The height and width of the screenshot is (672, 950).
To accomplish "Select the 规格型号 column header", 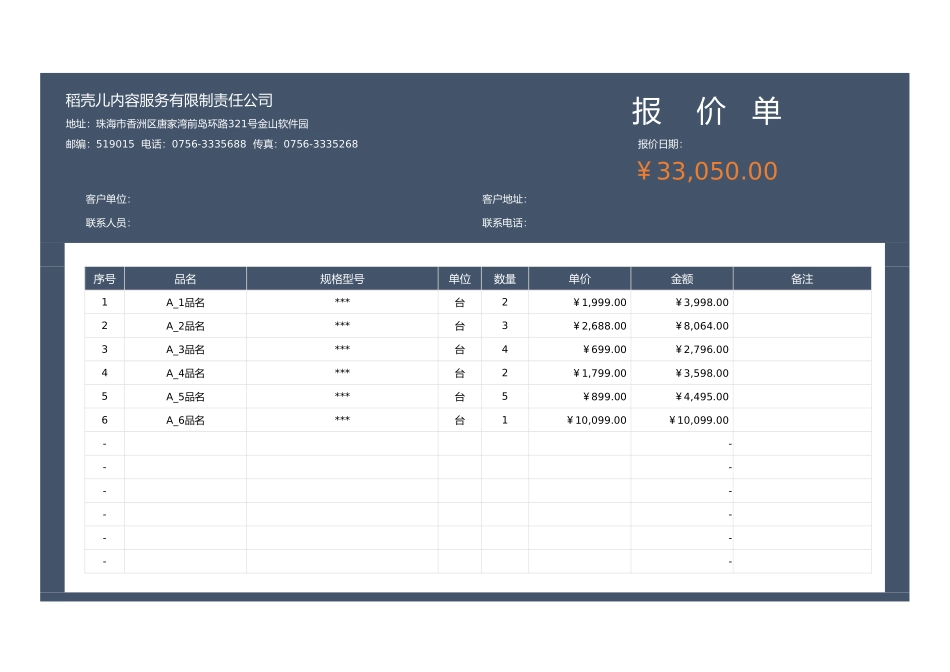I will (x=341, y=278).
